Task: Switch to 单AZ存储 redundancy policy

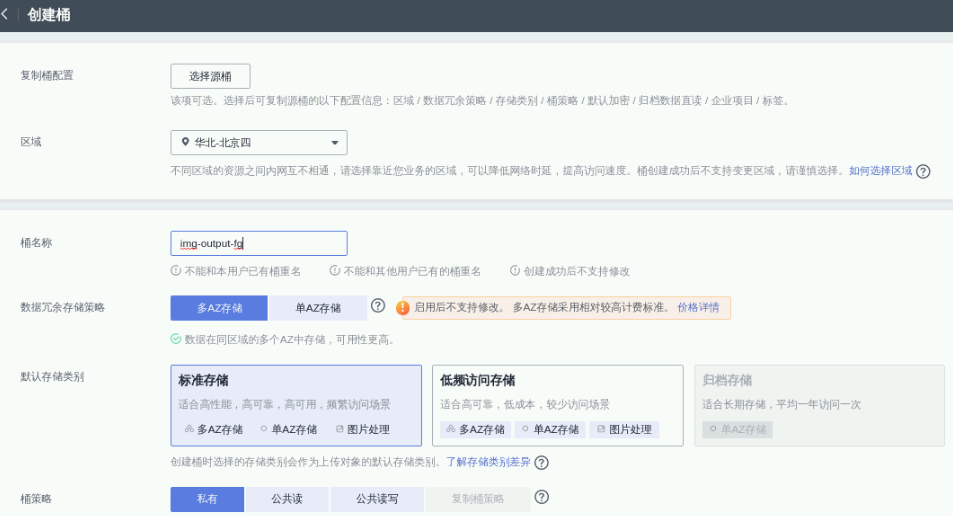Action: pyautogui.click(x=318, y=308)
